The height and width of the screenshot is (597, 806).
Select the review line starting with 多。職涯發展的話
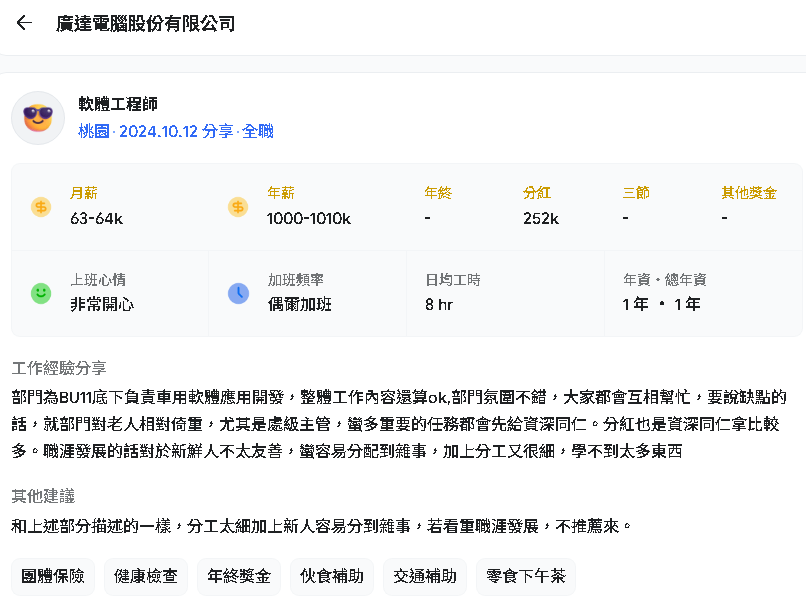(347, 451)
